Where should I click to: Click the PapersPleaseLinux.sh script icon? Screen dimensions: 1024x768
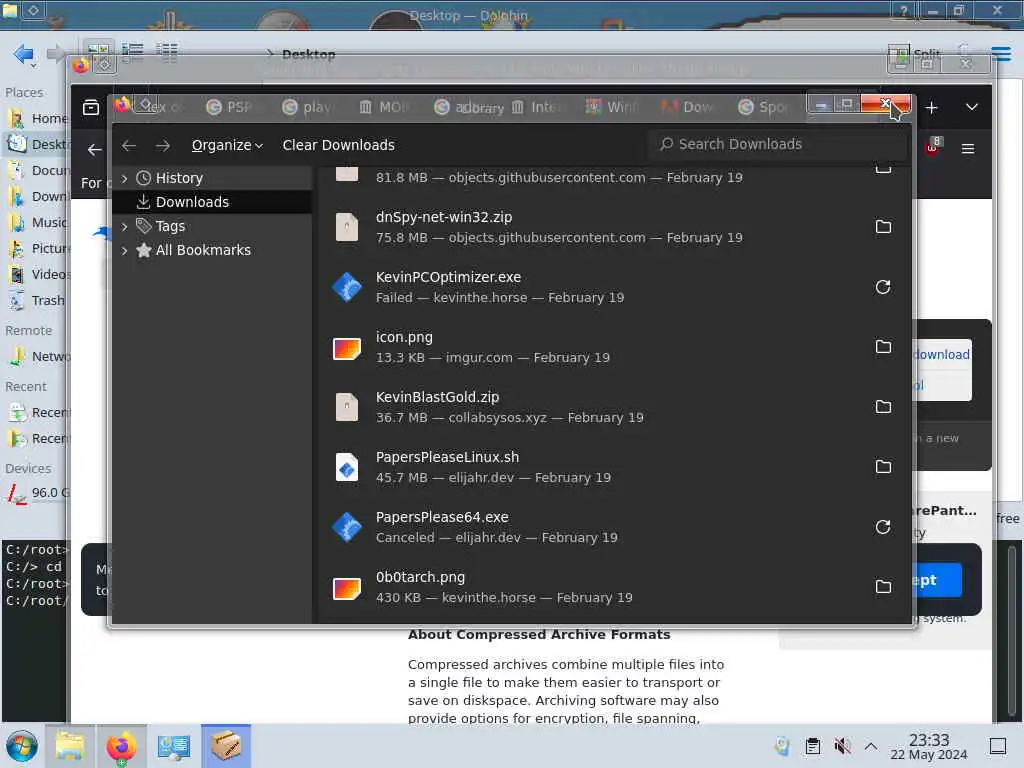(x=347, y=467)
